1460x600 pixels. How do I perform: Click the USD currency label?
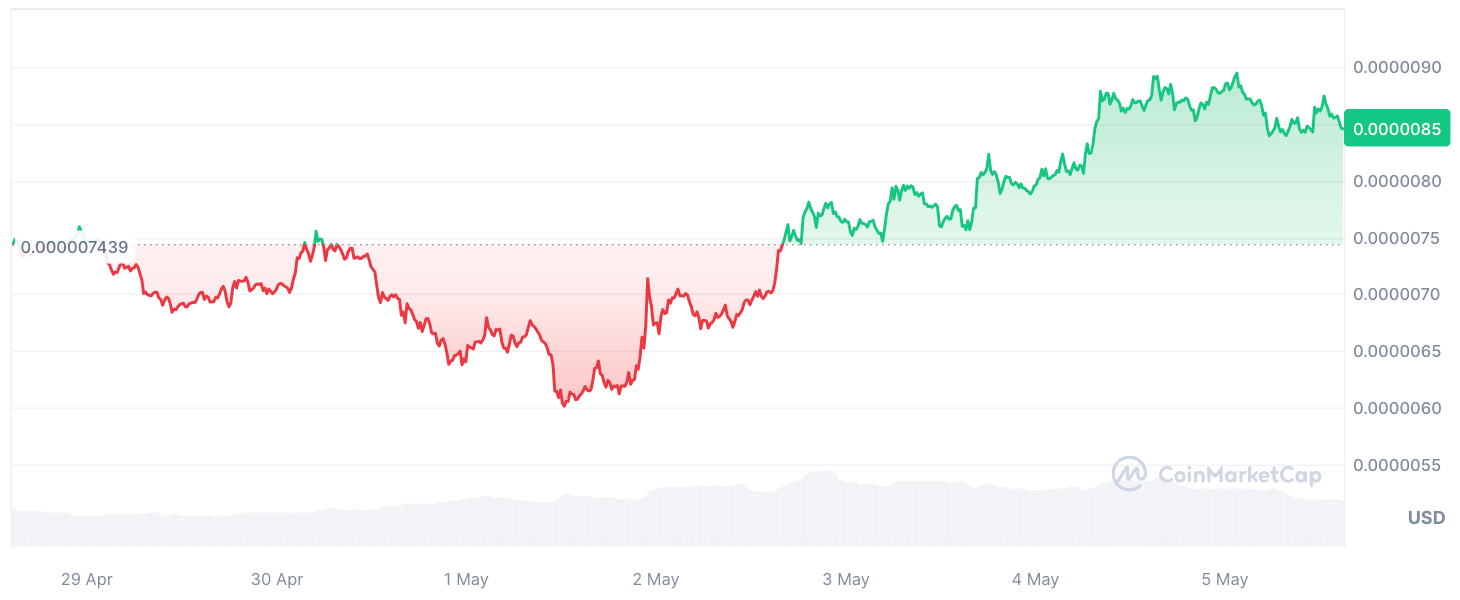(1426, 518)
